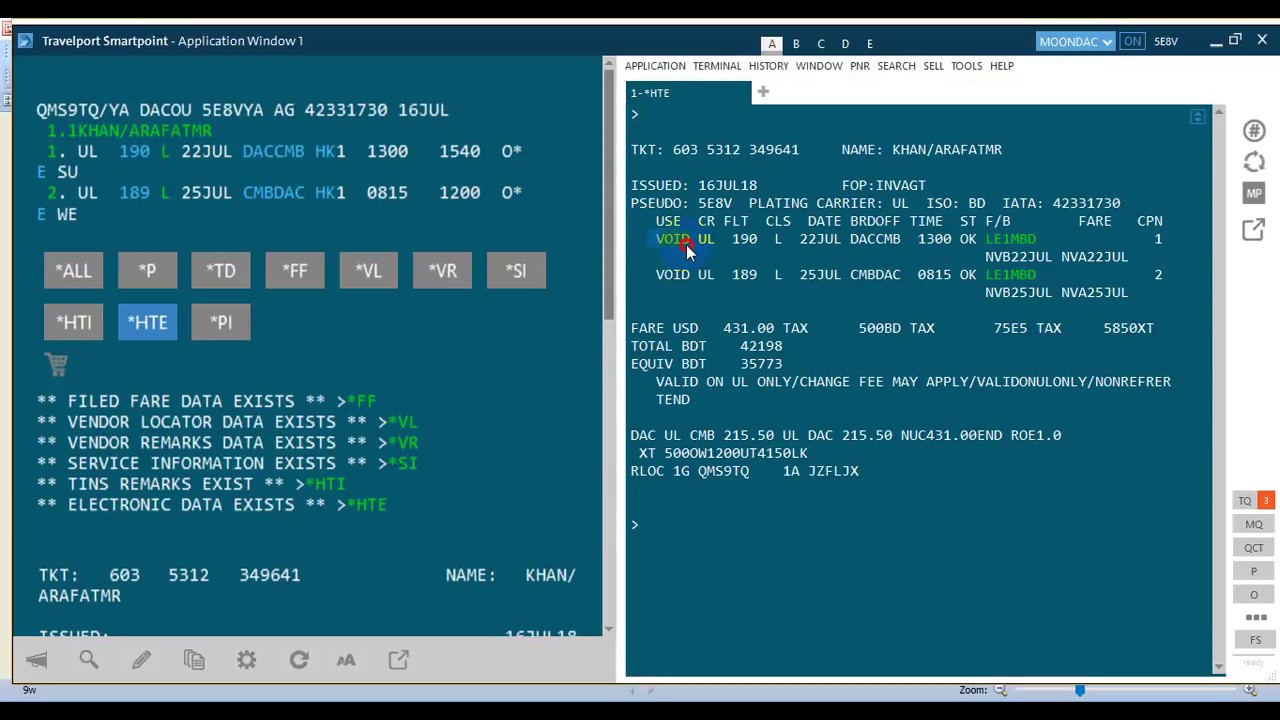This screenshot has width=1280, height=720.
Task: Zoom in with the magnifier plus icon
Action: coord(1250,690)
